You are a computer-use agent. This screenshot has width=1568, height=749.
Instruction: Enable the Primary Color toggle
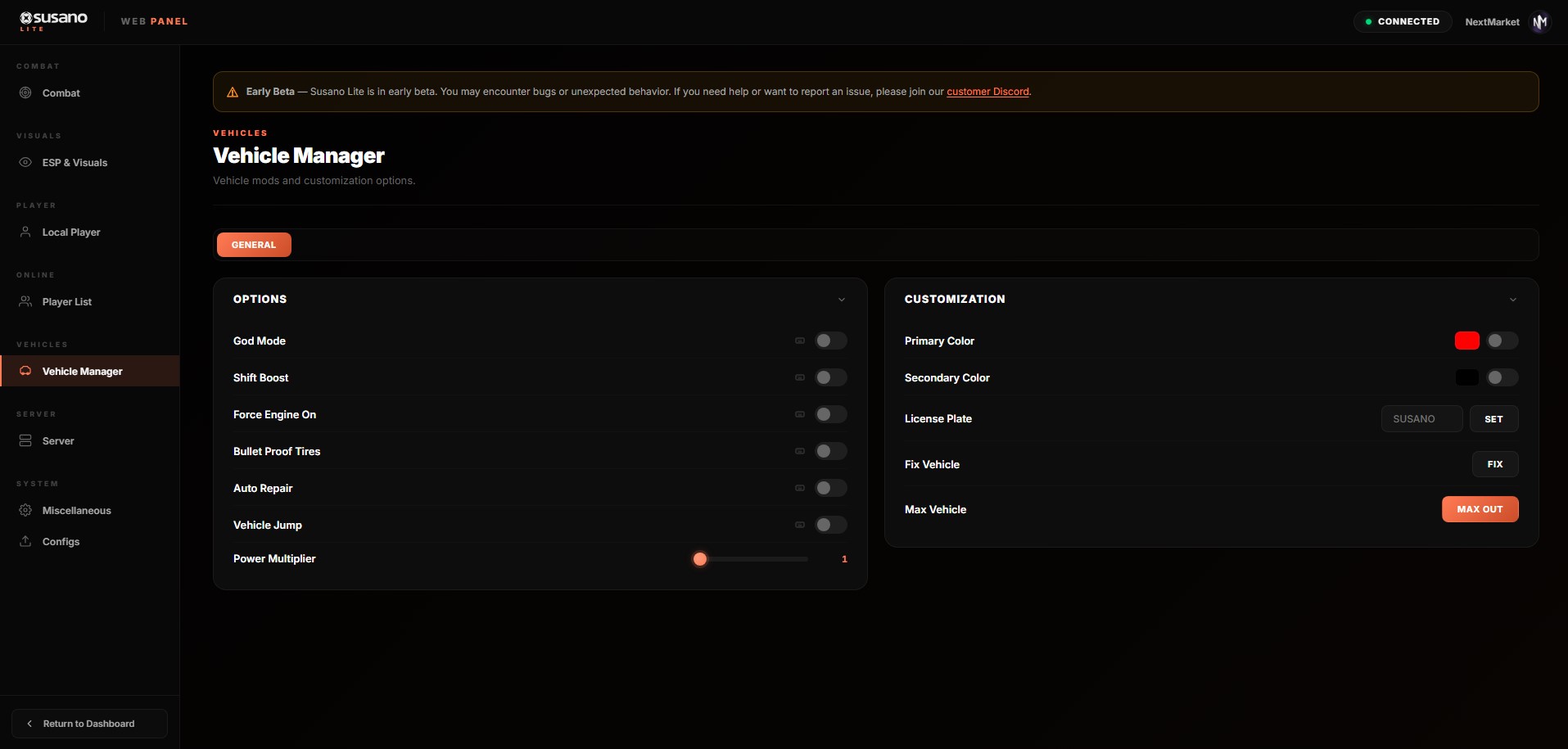(1502, 341)
